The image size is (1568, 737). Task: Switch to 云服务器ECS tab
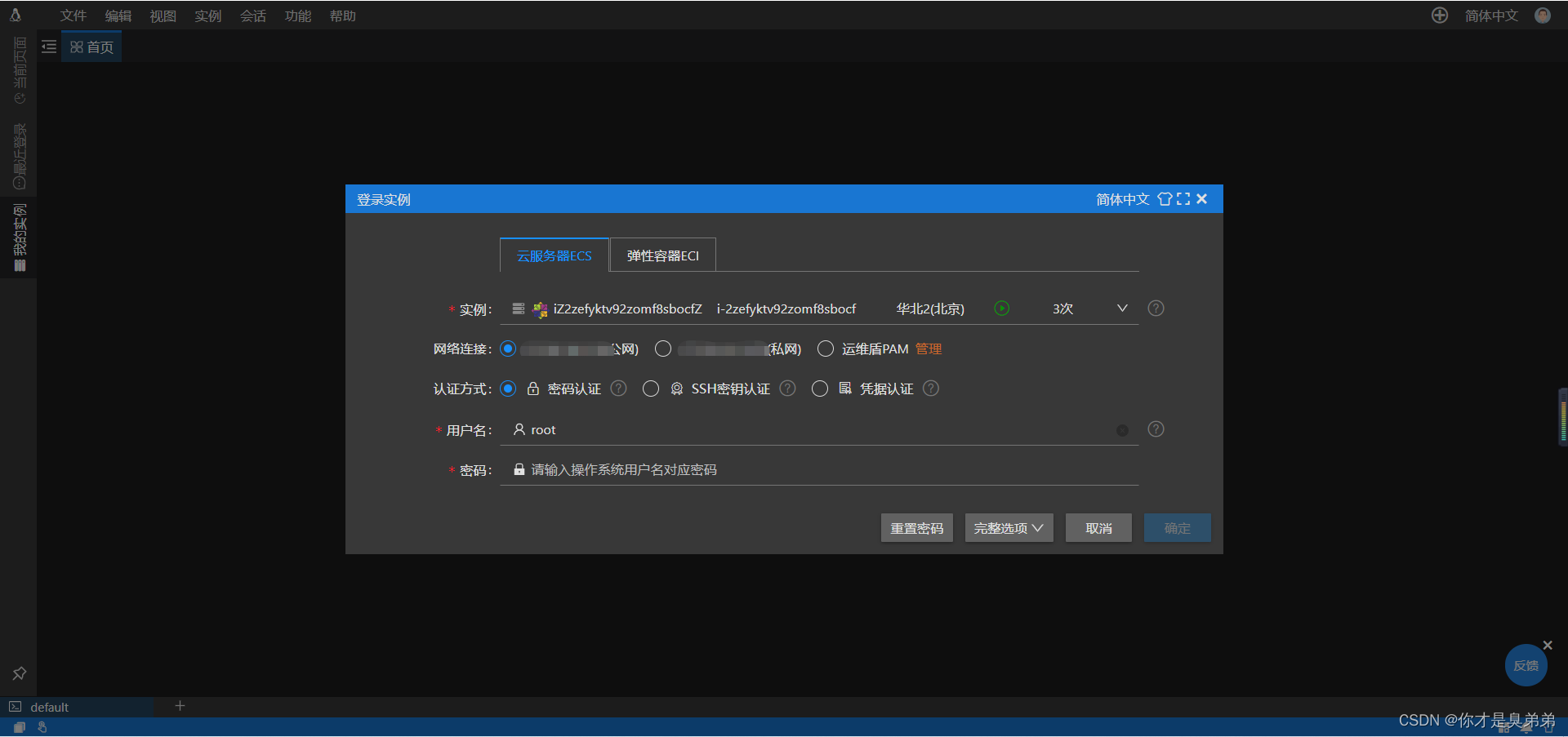(555, 255)
